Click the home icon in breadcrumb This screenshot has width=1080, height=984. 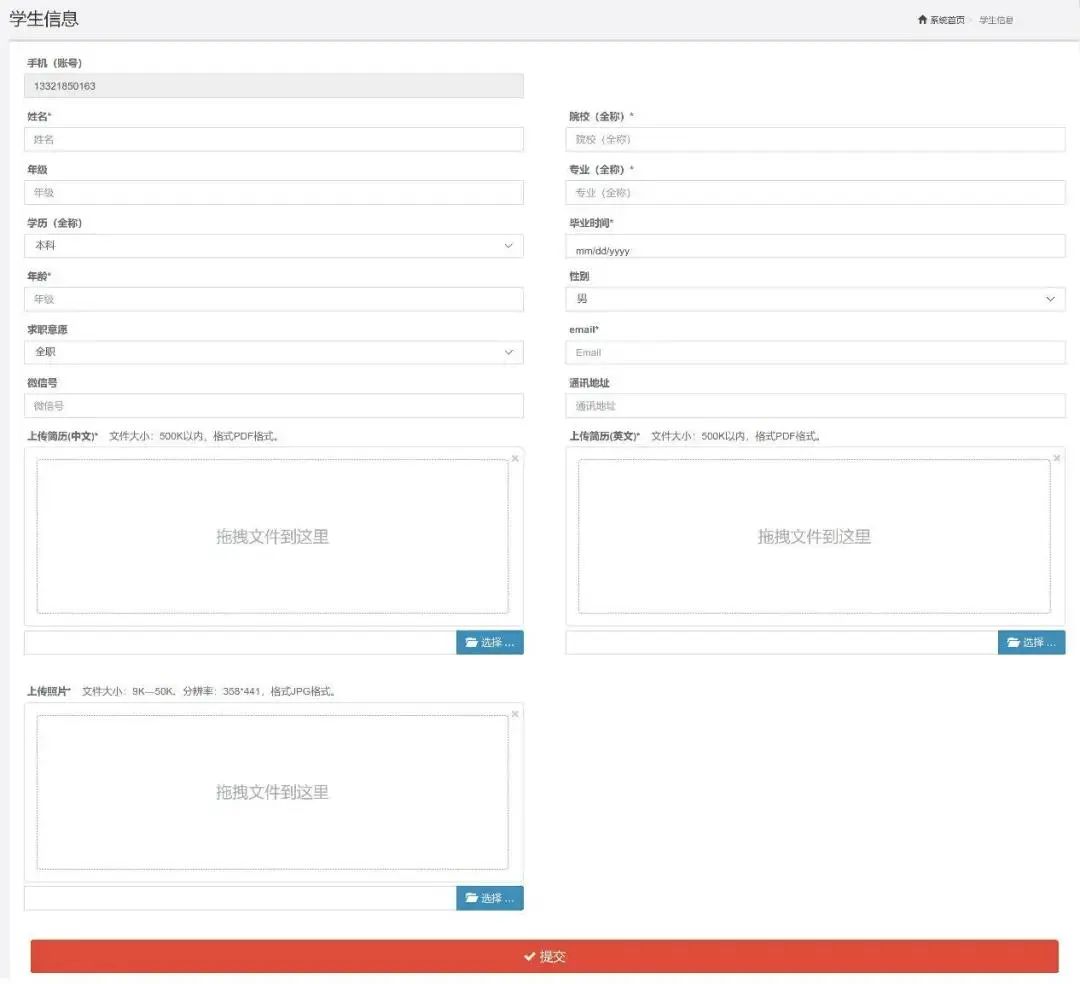[x=922, y=20]
